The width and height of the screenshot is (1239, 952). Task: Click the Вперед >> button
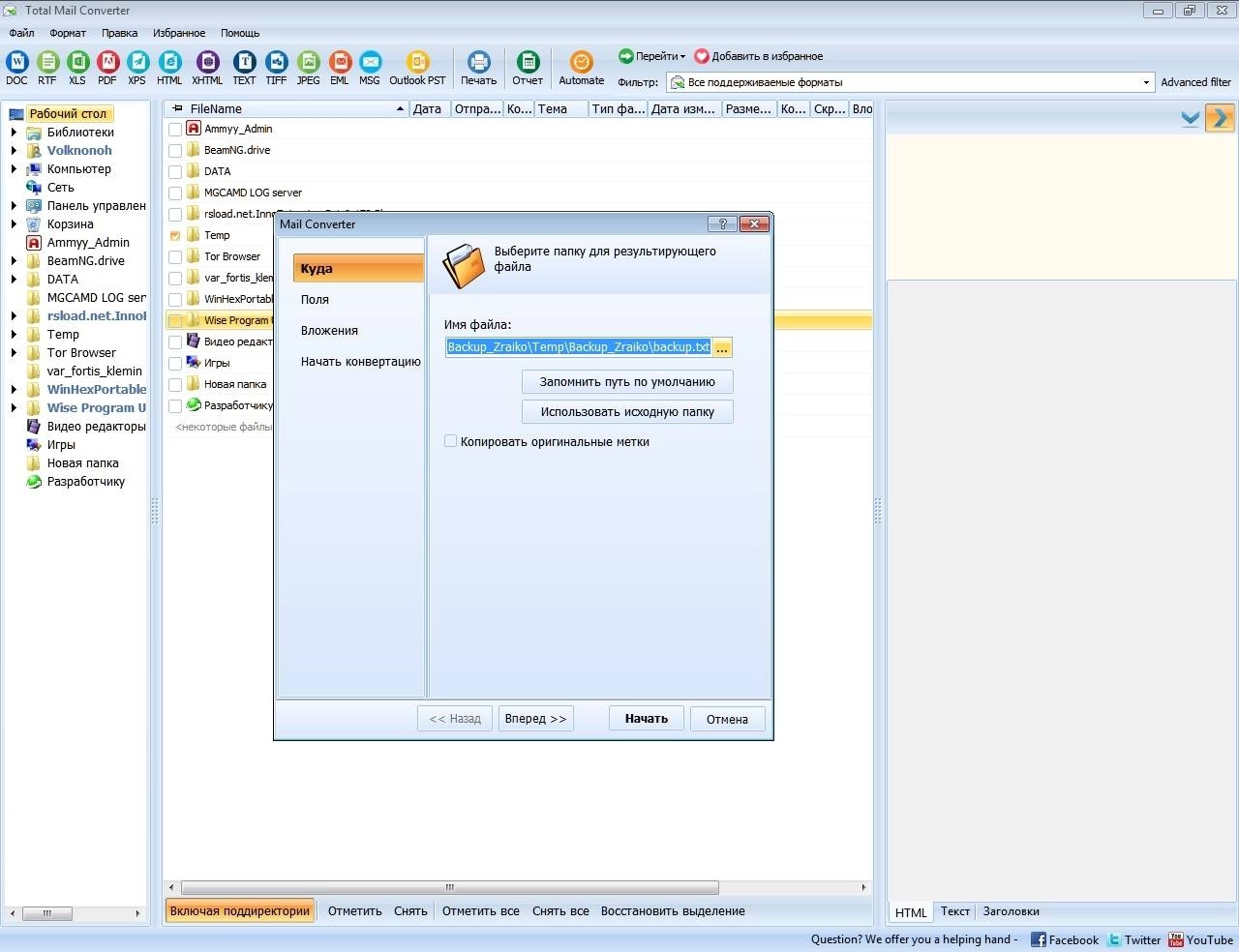(x=535, y=719)
